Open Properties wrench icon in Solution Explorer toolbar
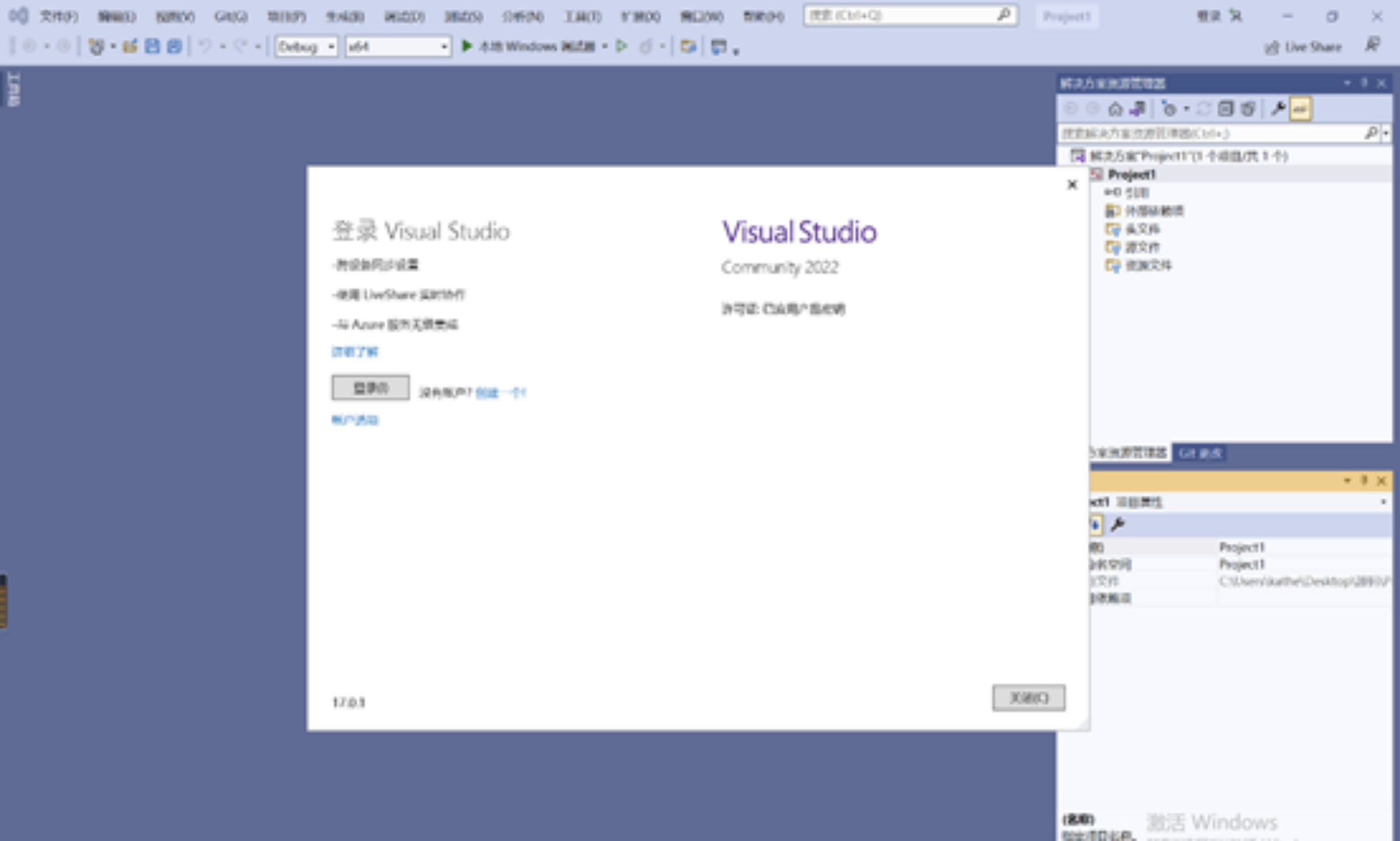 pos(1277,109)
